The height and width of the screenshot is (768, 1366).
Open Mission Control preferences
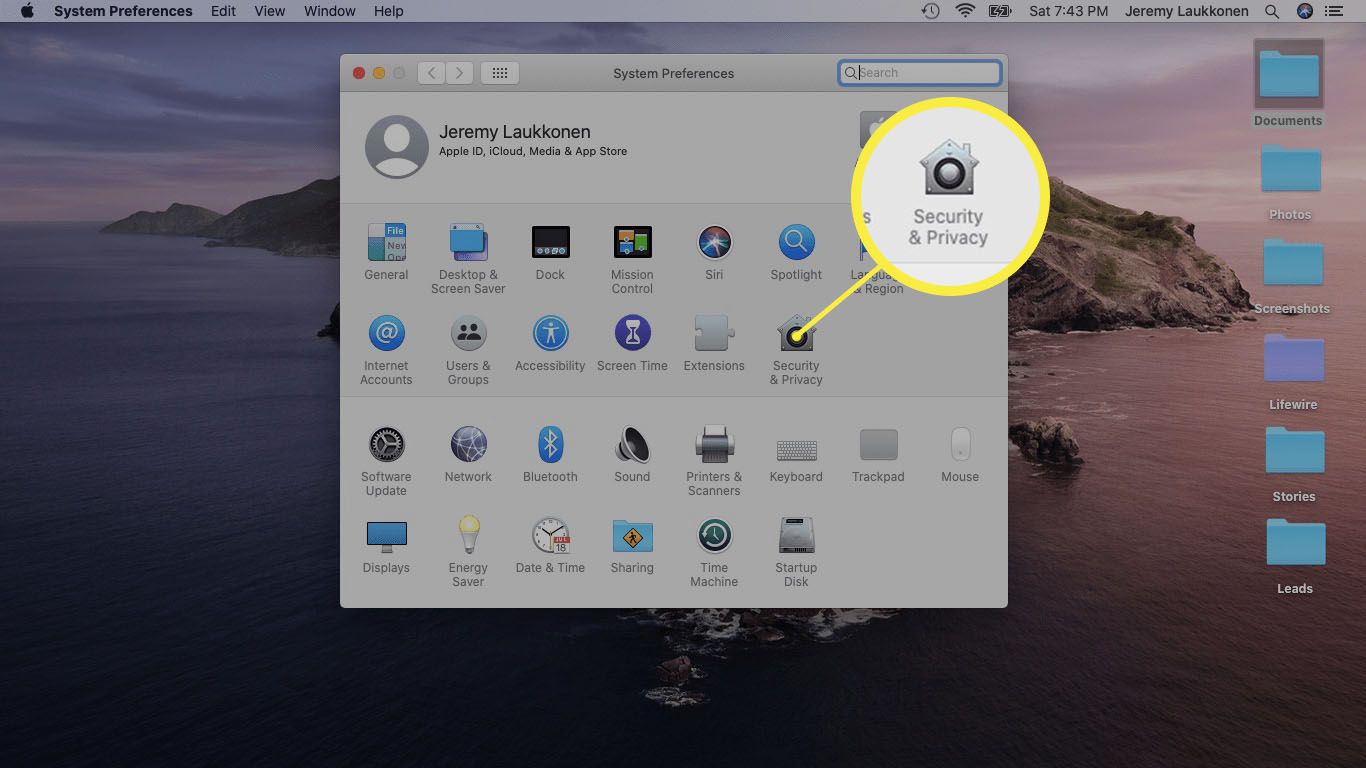[632, 259]
